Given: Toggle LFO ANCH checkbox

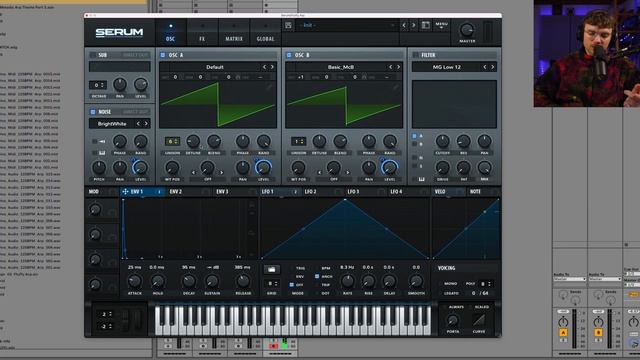Looking at the screenshot, I should [x=317, y=276].
